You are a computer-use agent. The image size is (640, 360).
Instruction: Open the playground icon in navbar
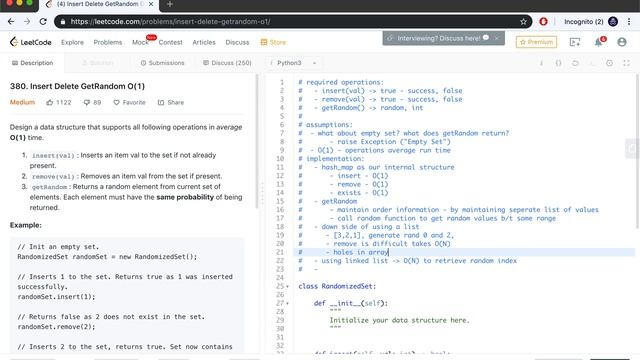(x=575, y=42)
